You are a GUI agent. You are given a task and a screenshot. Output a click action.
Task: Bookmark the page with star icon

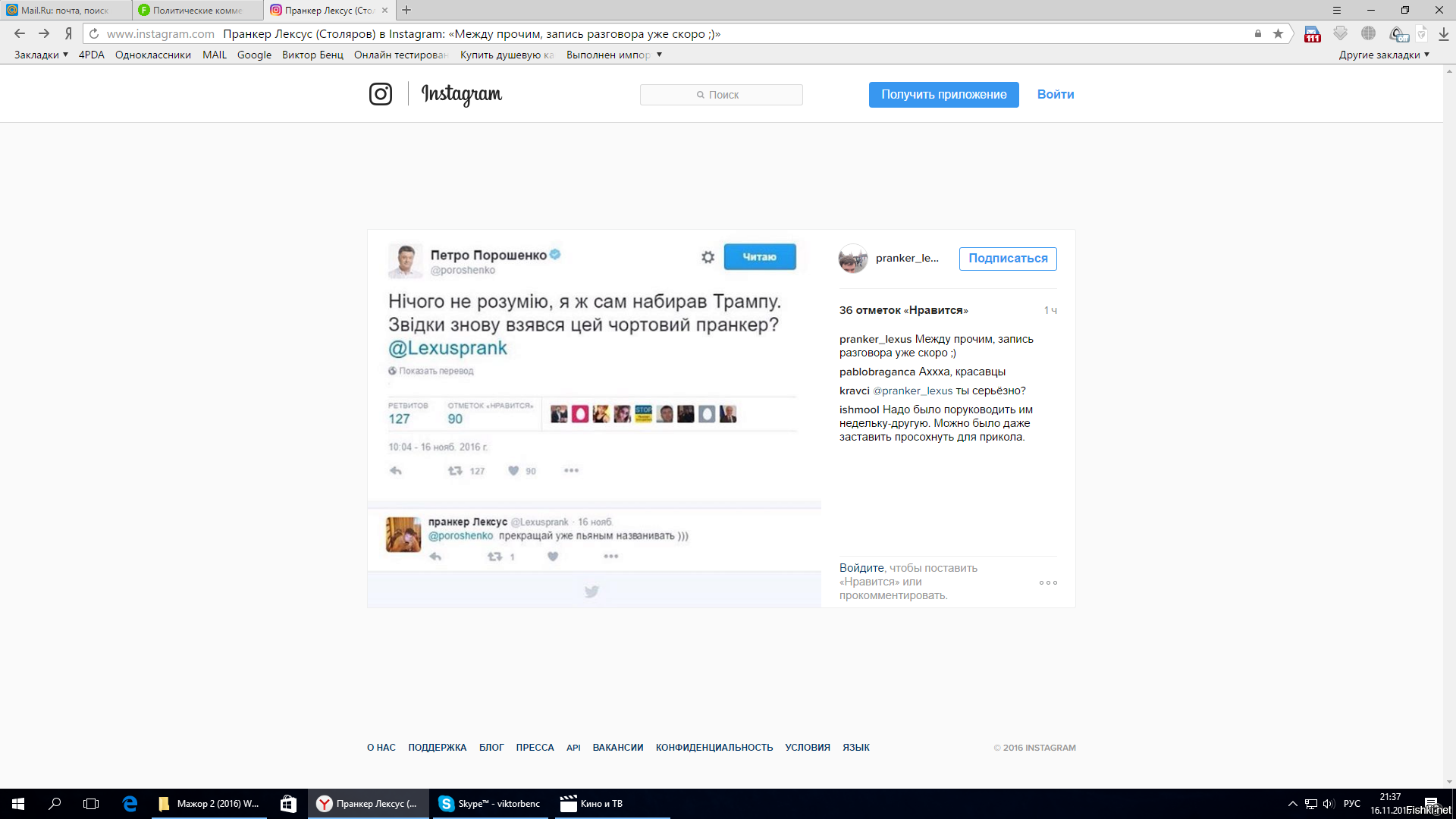click(x=1278, y=33)
